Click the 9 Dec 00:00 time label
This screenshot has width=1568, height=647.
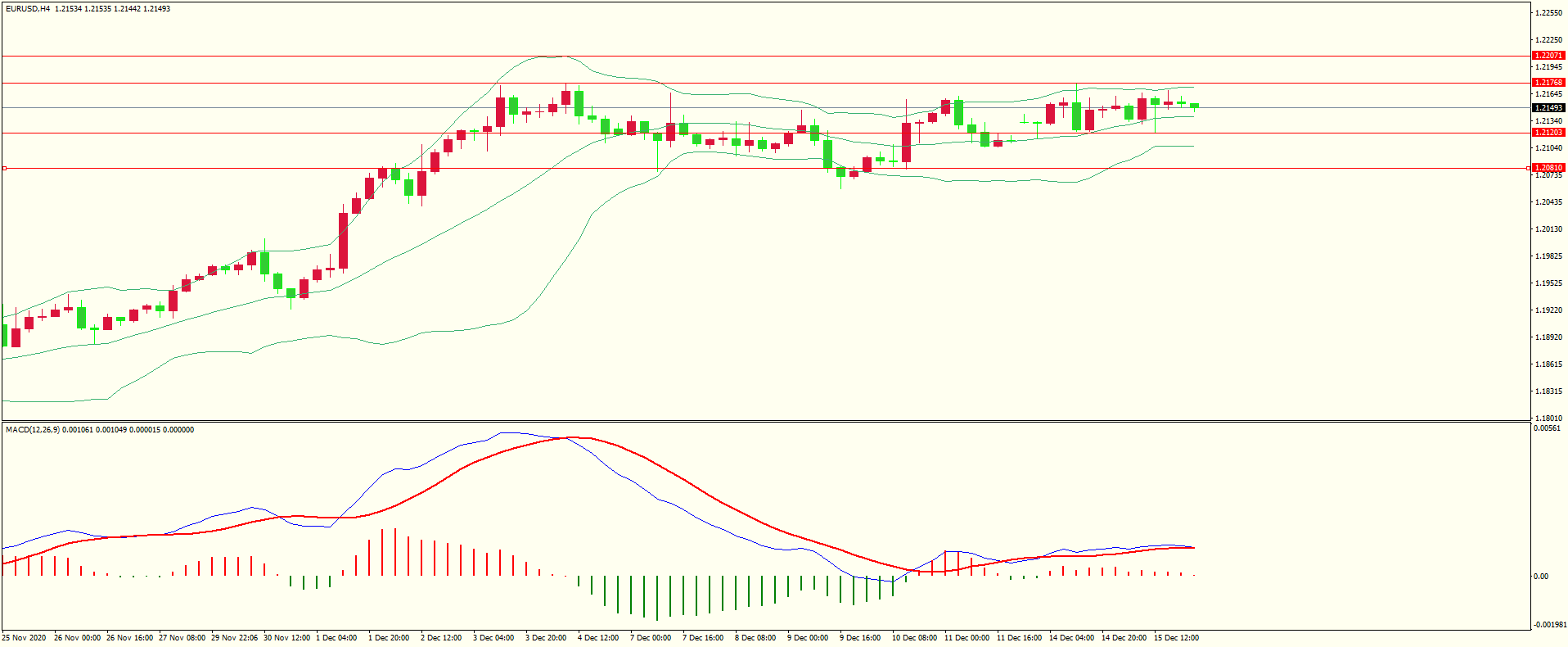[808, 638]
